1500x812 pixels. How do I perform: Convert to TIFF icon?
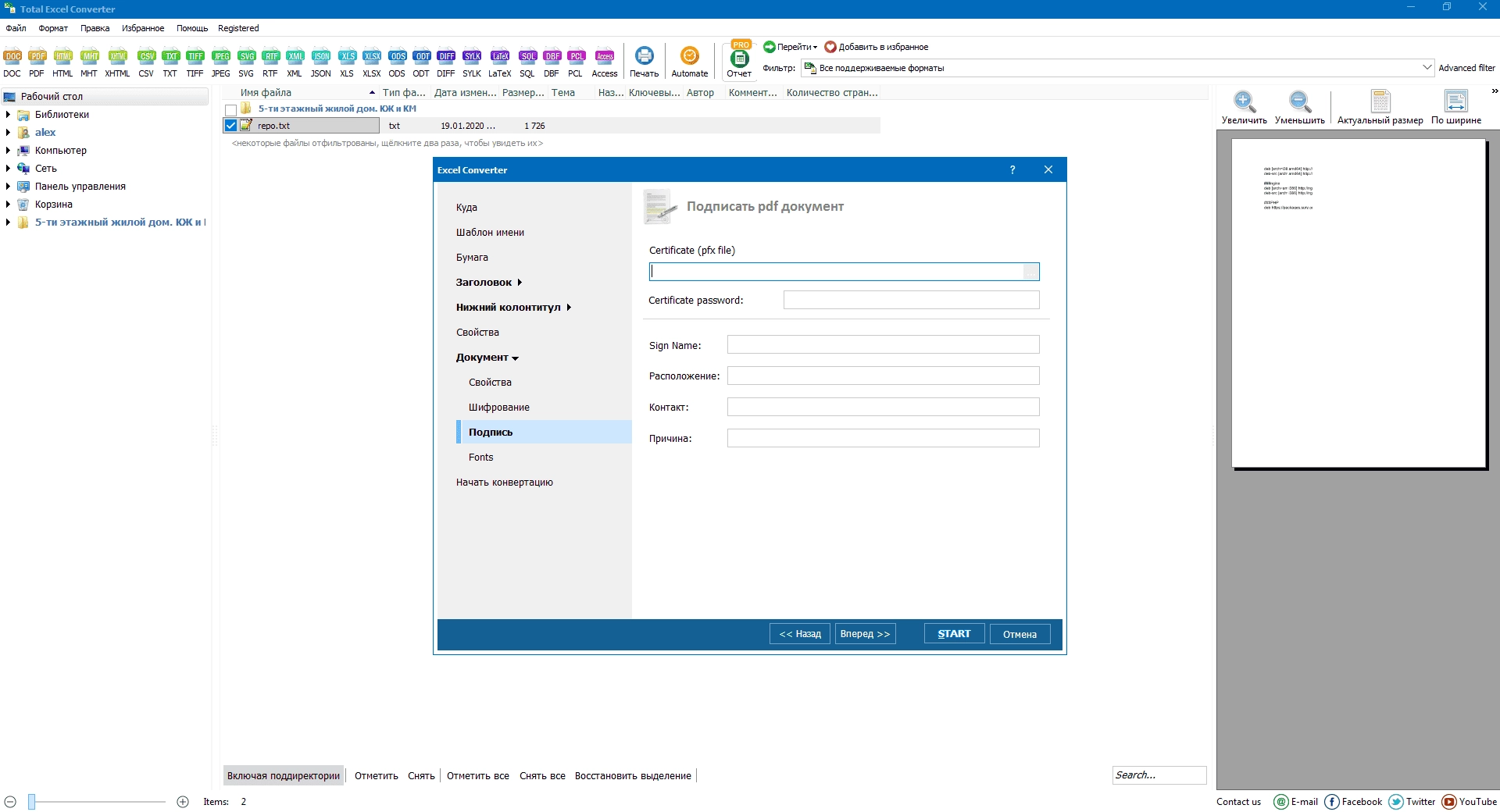tap(195, 62)
